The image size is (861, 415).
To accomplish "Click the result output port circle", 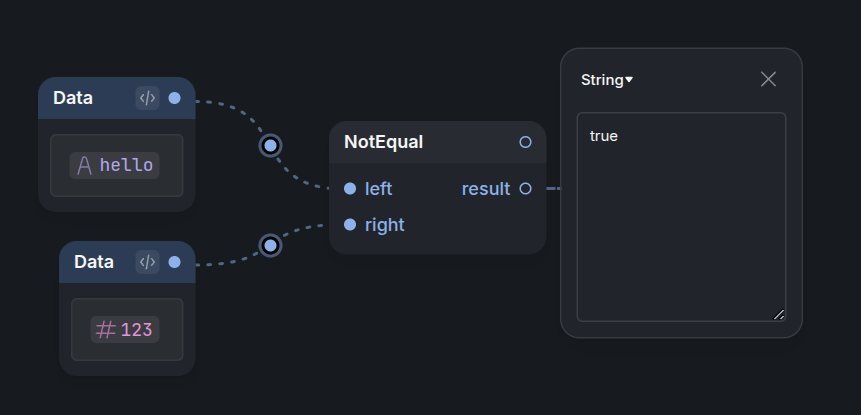I will (525, 188).
